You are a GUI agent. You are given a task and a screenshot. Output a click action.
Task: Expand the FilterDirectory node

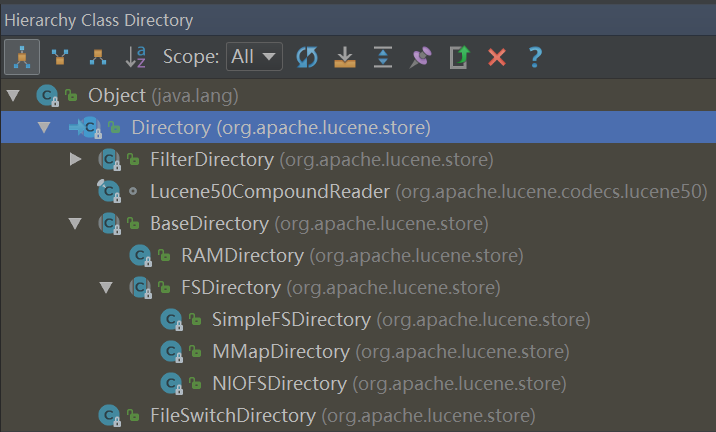coord(76,160)
